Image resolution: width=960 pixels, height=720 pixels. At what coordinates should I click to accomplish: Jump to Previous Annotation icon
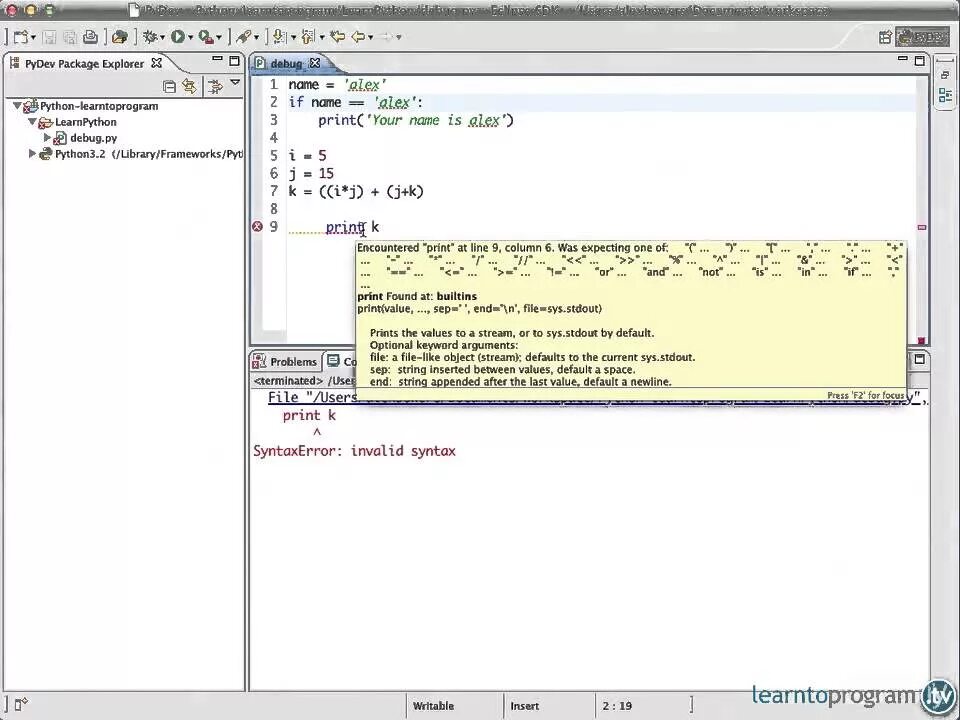click(x=308, y=37)
